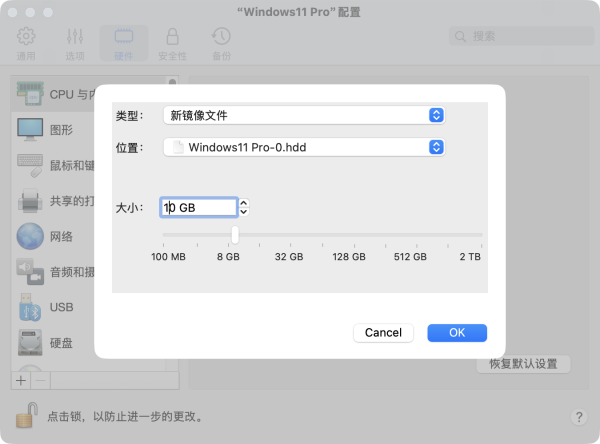Select the 硬盘 hard disk icon
Screen dimensions: 600x444
30,343
